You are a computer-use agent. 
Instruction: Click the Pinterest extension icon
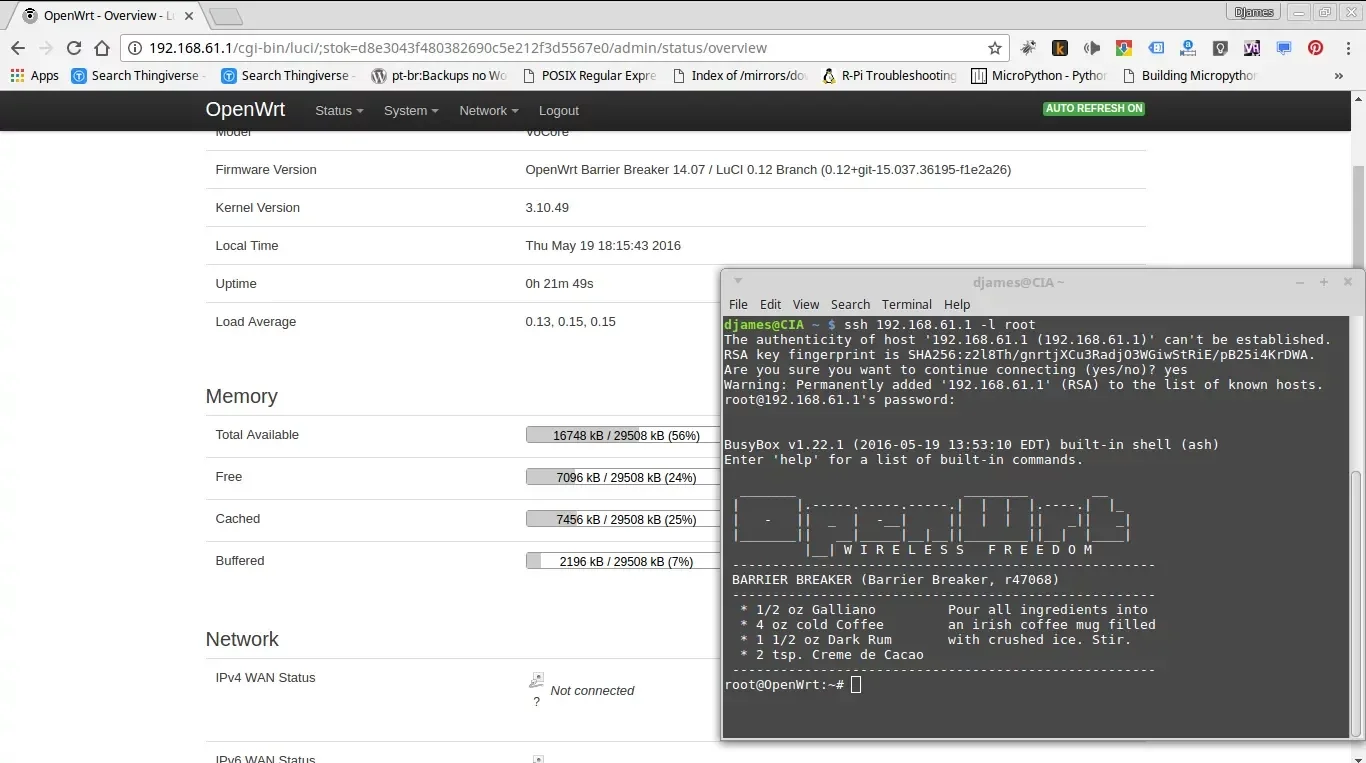(1316, 48)
